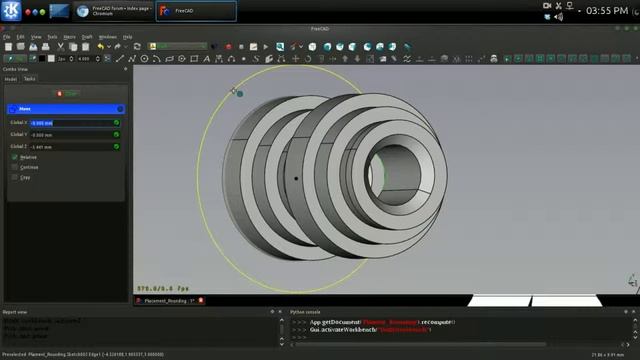Click the white face color swatch
This screenshot has height=360, width=640.
(x=51, y=59)
